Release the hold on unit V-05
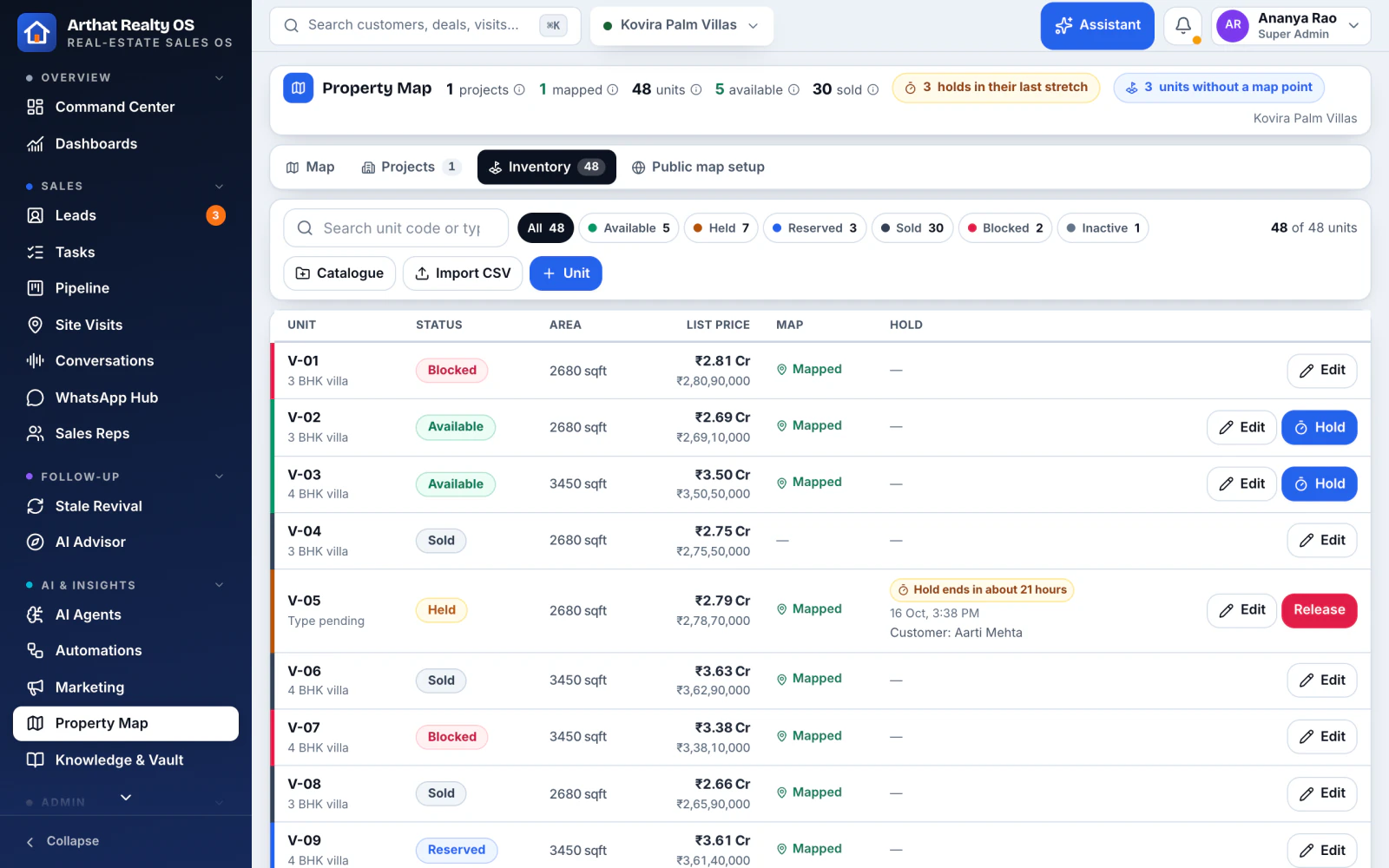Screen dimensions: 1389x868 click(x=1319, y=610)
